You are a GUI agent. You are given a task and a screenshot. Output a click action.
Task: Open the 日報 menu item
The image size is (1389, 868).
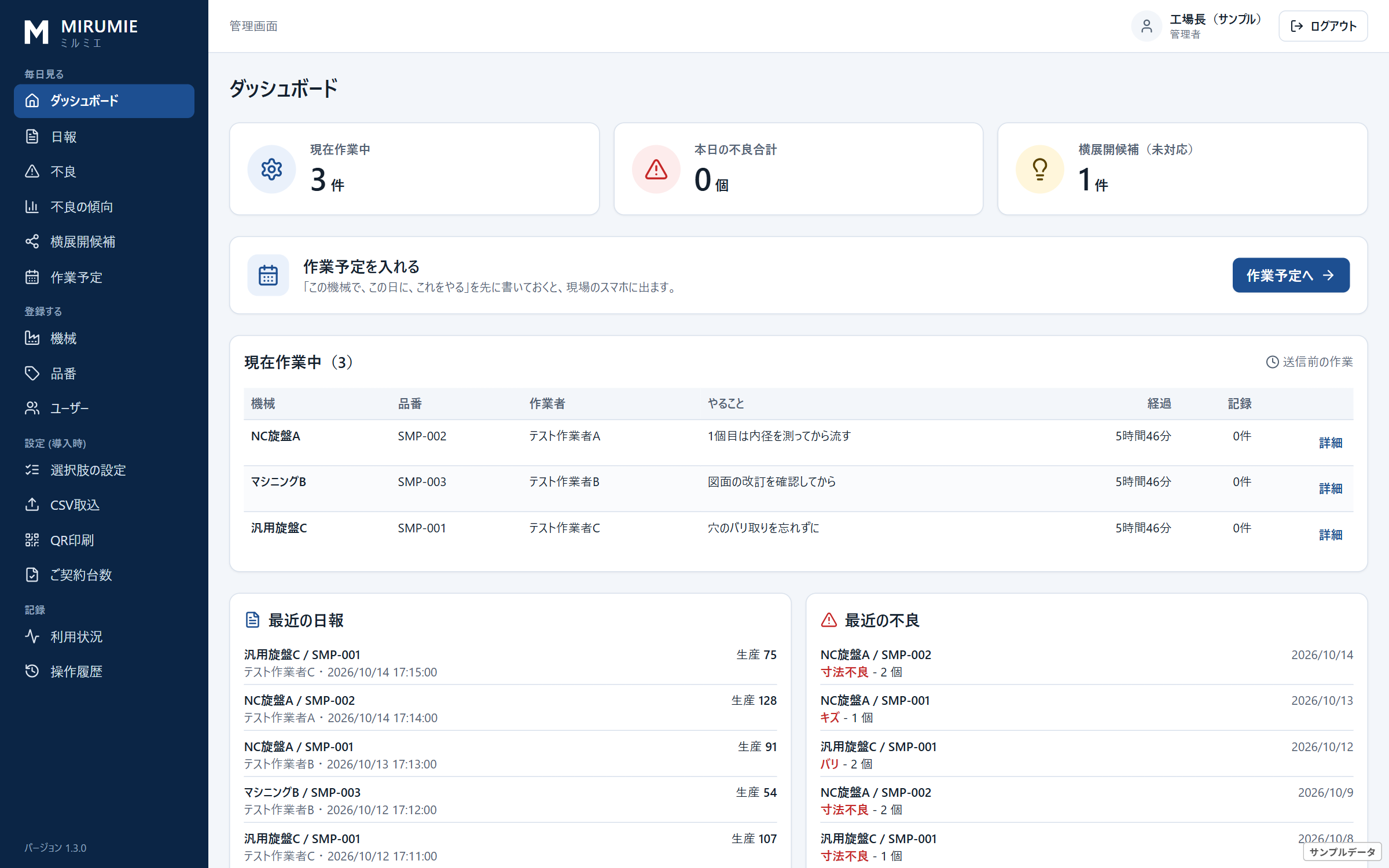[104, 137]
